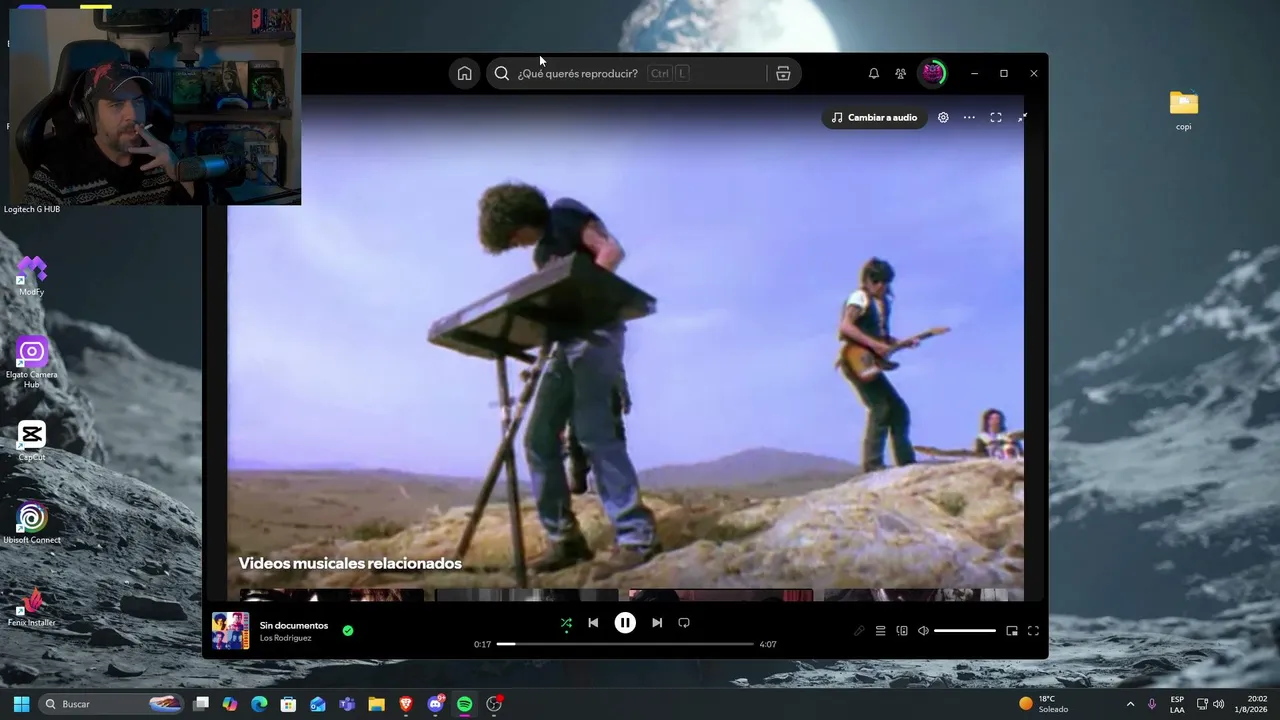This screenshot has height=720, width=1280.
Task: Click the system tray speaker volume icon
Action: coord(1218,704)
